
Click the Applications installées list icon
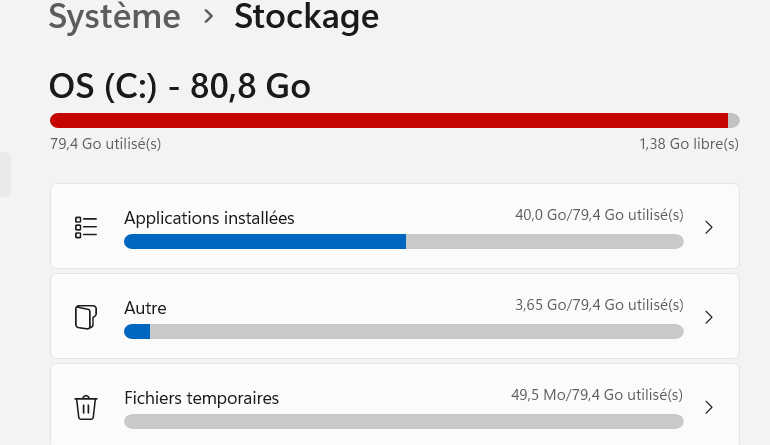pyautogui.click(x=86, y=227)
